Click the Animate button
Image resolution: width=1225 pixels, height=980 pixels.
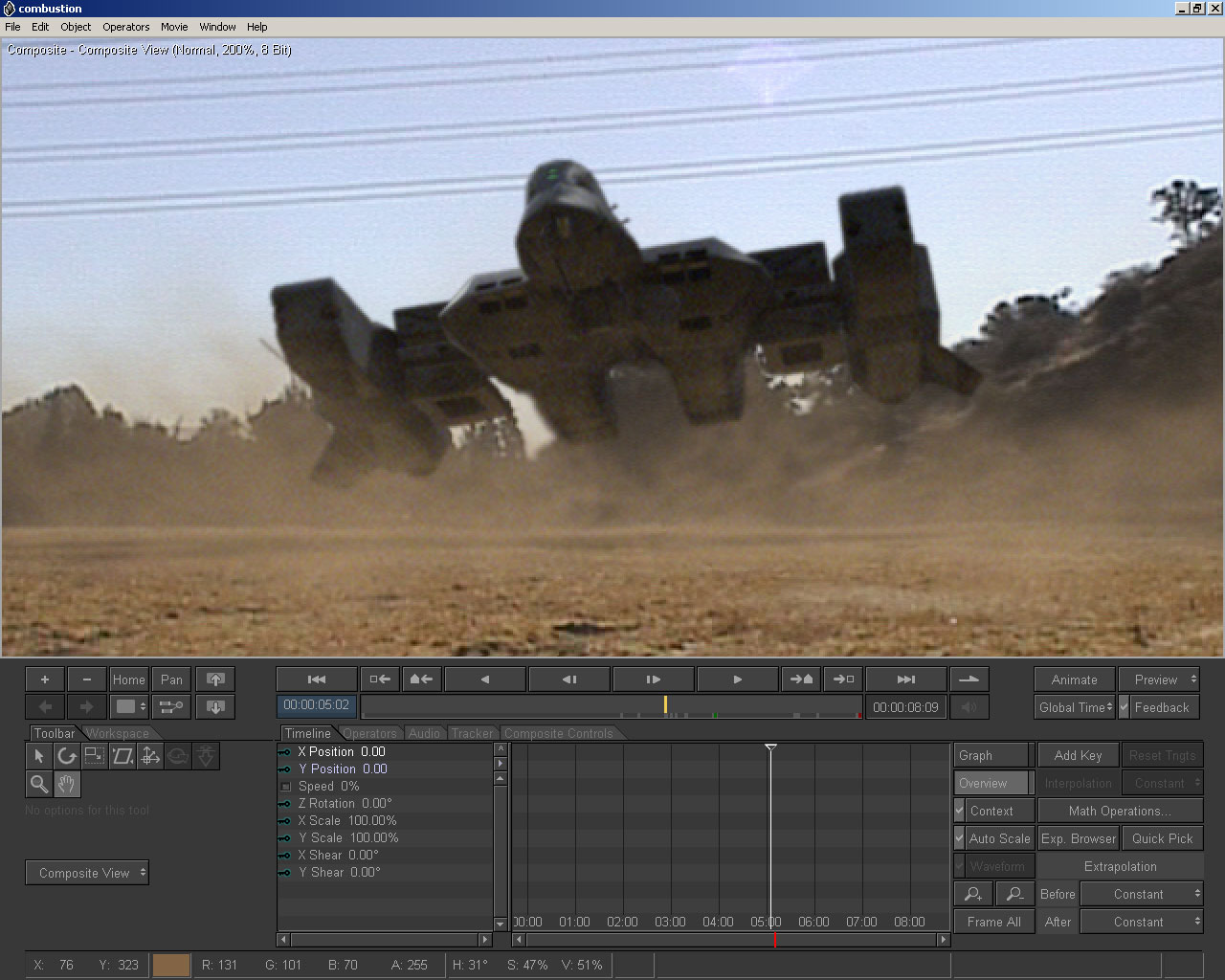(1075, 679)
